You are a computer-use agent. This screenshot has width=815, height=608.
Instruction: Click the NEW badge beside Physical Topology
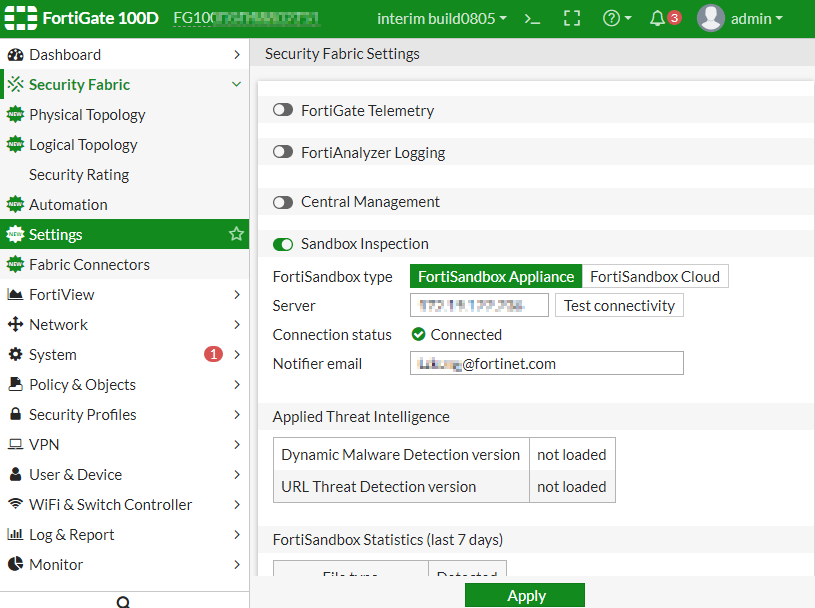(x=16, y=114)
